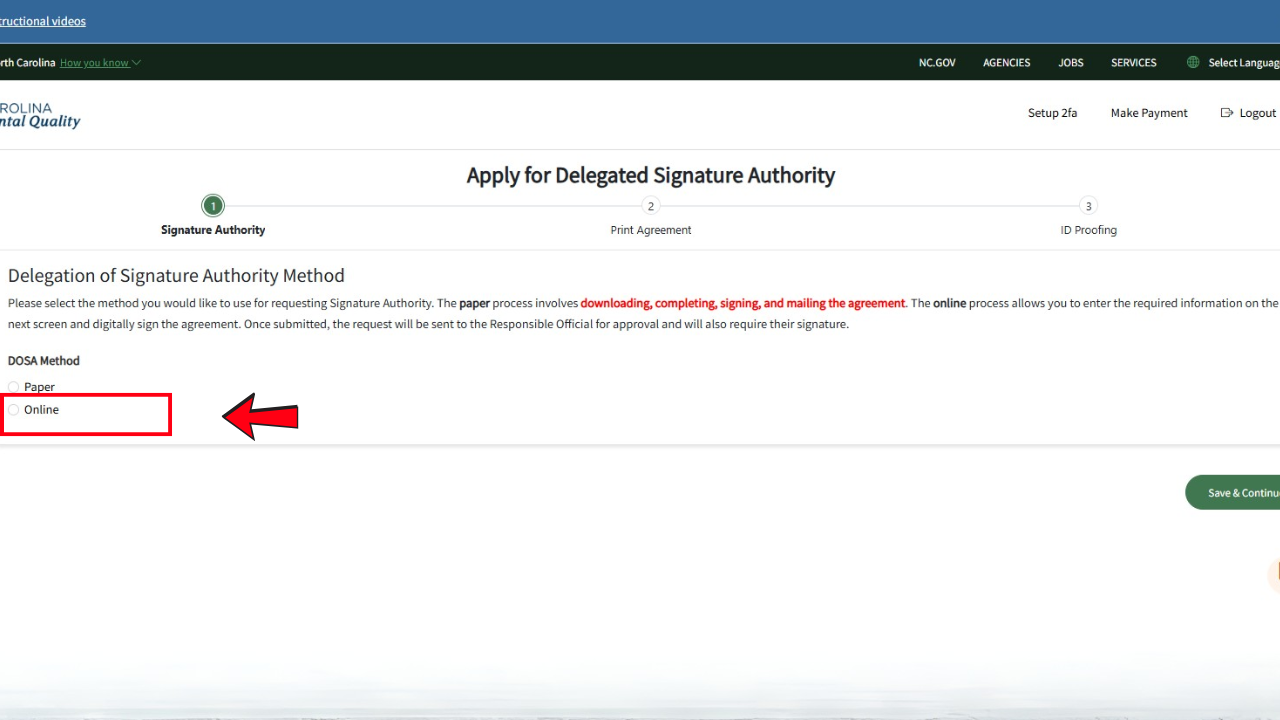Open the JOBS menu item

[x=1071, y=63]
